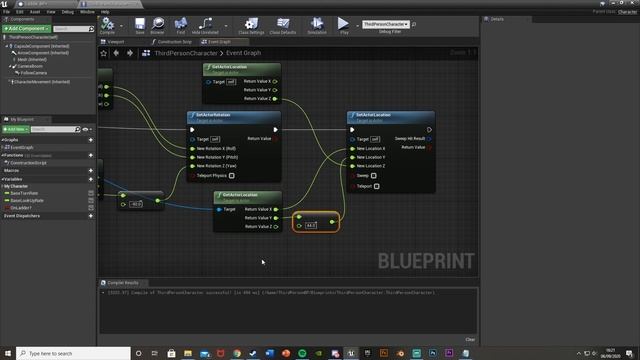Open the Hide Unrelated options dropdown arrow

(x=226, y=26)
